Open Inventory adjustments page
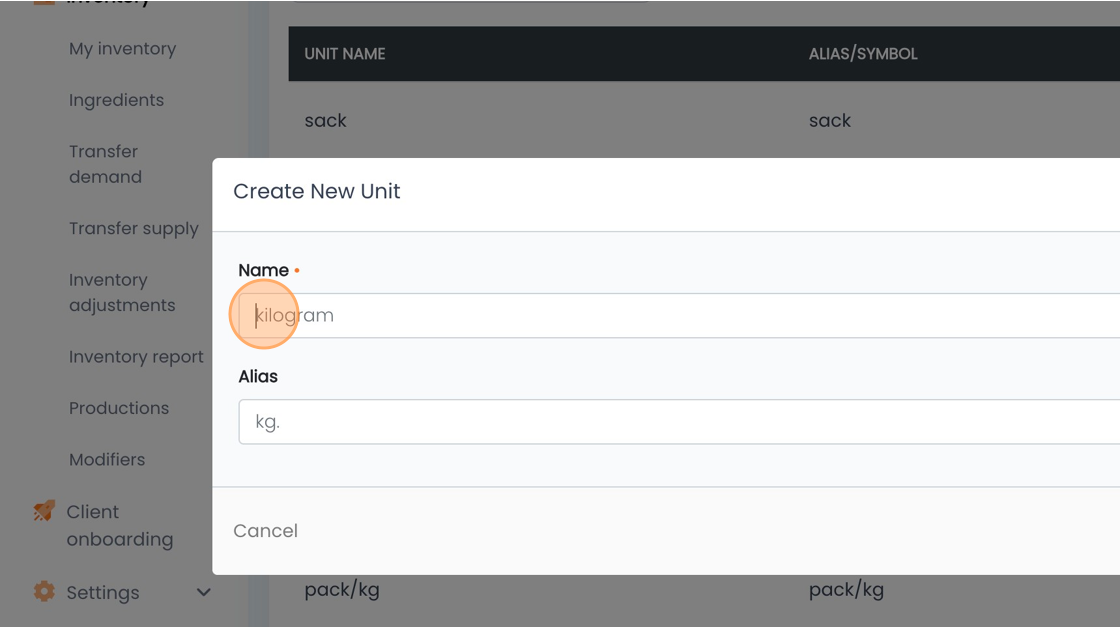1120x628 pixels. (x=122, y=292)
